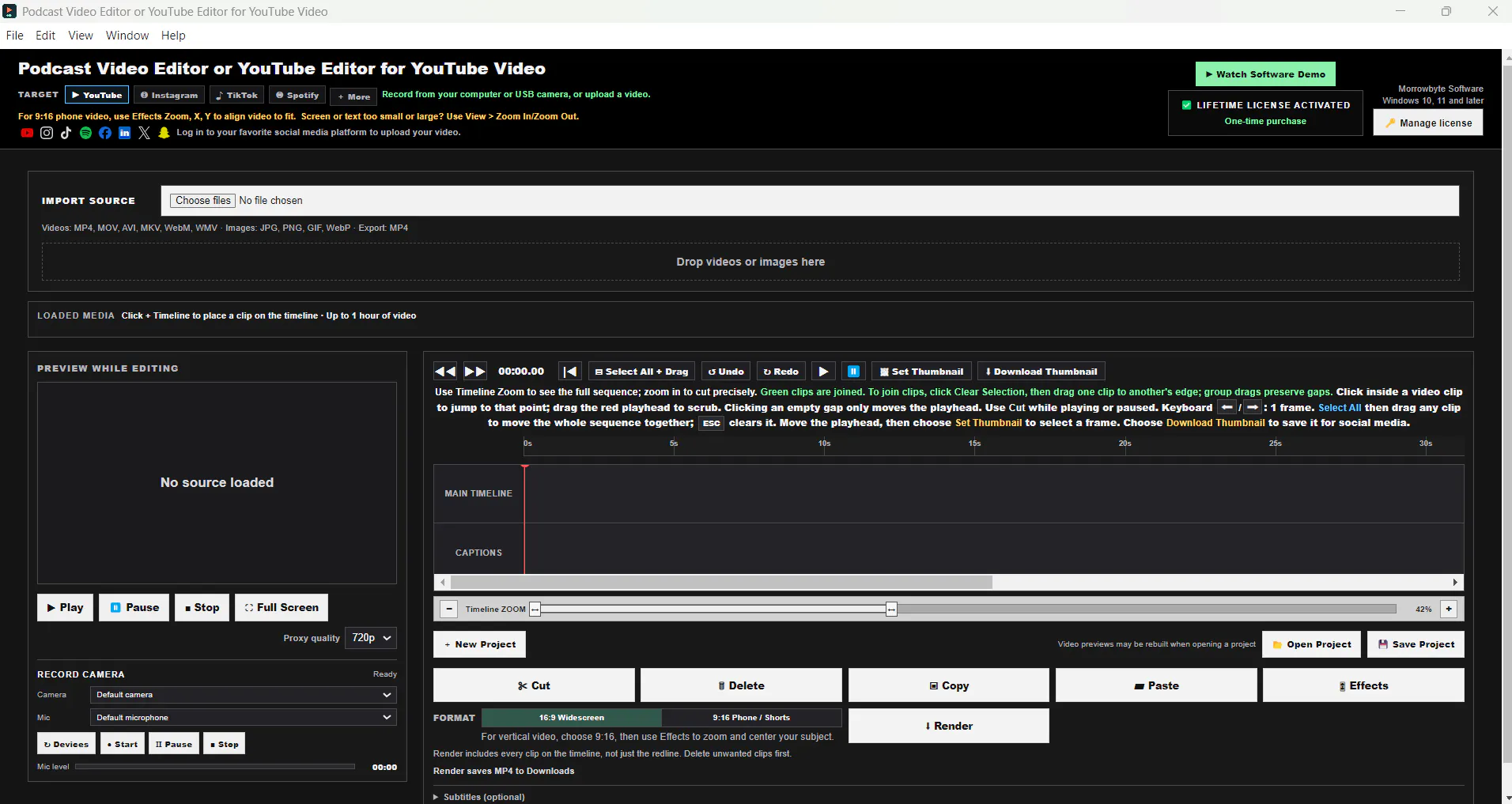Open the TikTok social login icon
Viewport: 1512px width, 804px height.
tap(66, 133)
